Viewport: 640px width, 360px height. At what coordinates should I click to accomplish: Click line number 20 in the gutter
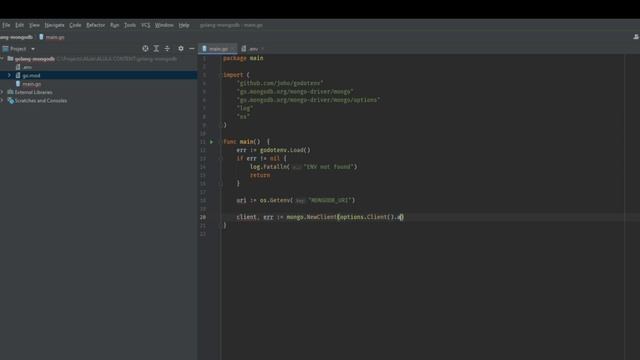click(x=203, y=217)
